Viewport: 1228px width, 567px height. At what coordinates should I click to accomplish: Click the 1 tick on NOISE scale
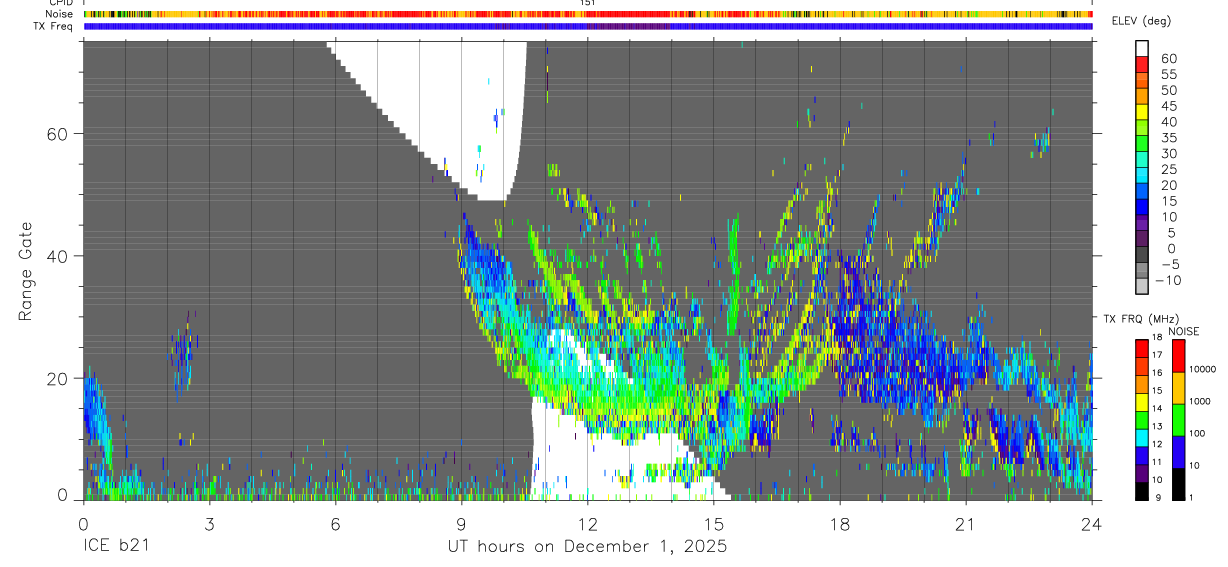coord(1191,498)
